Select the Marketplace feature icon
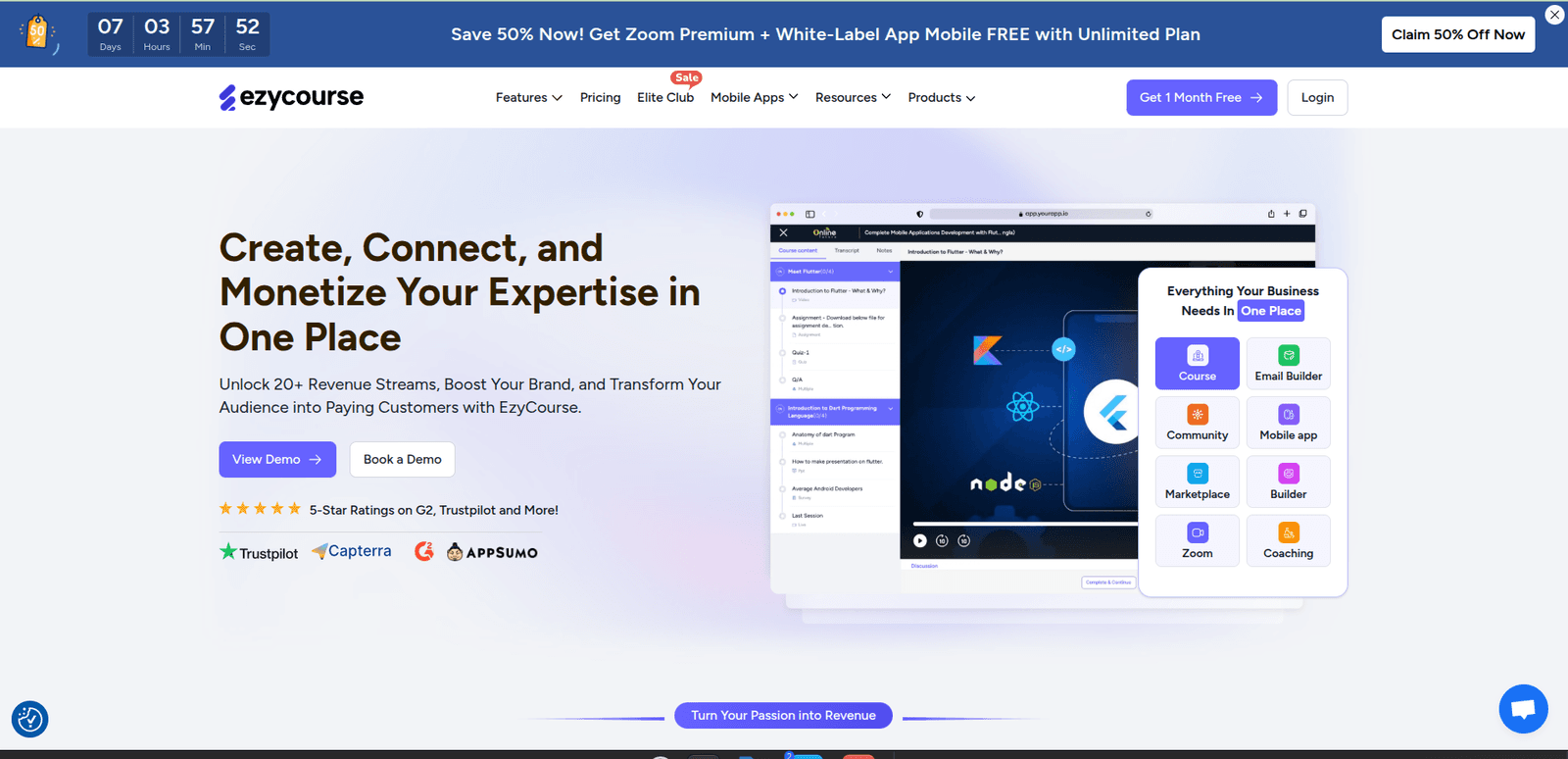Screen dimensions: 1568x759 (1197, 481)
